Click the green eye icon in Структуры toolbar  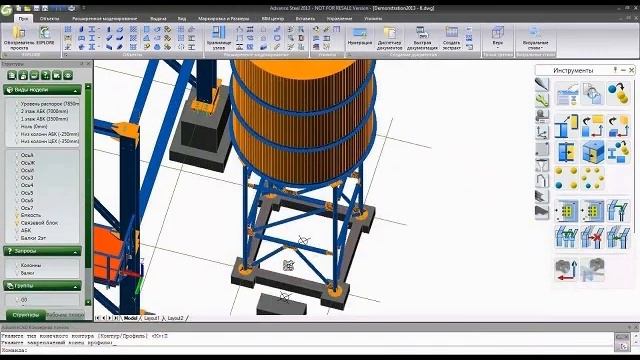click(x=68, y=75)
